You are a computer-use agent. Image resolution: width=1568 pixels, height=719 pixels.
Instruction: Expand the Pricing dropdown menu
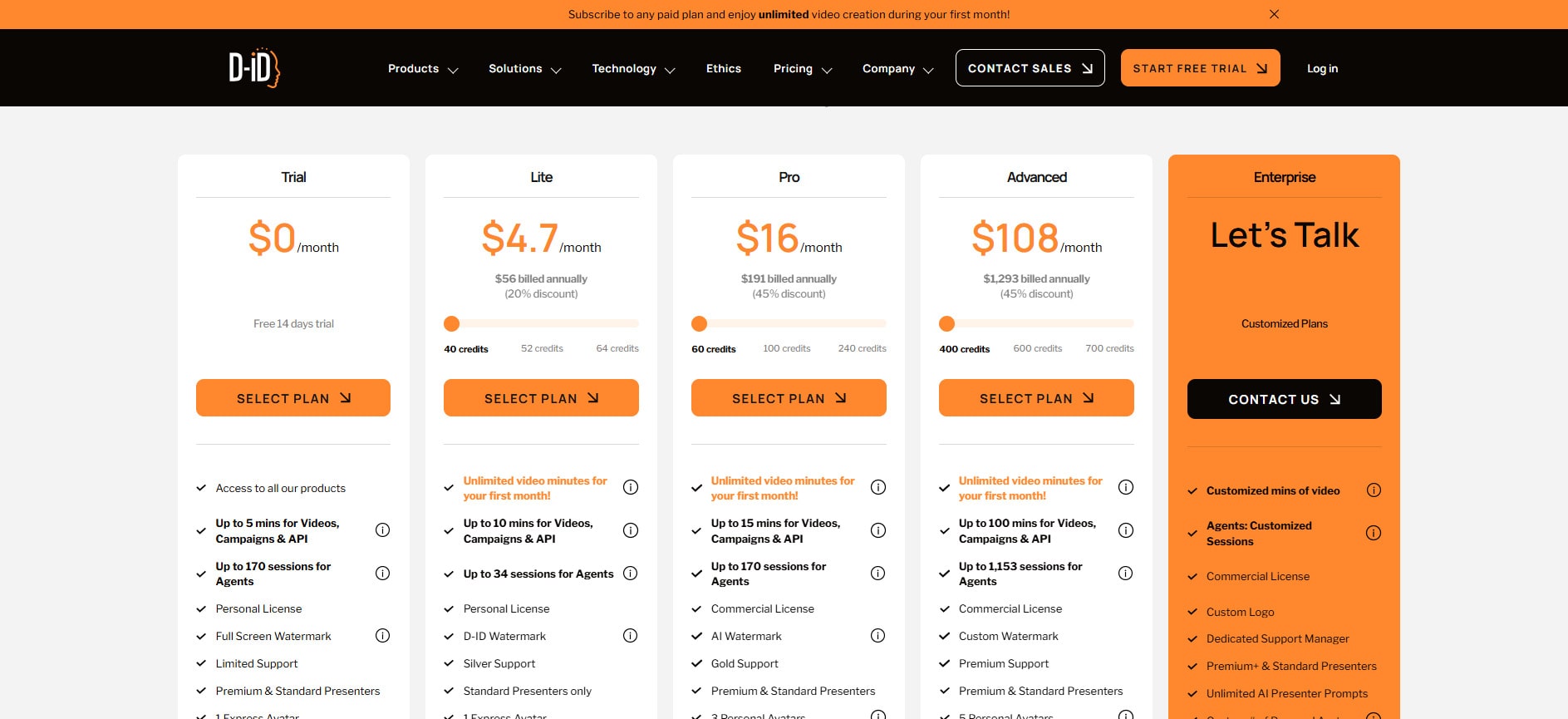point(803,69)
